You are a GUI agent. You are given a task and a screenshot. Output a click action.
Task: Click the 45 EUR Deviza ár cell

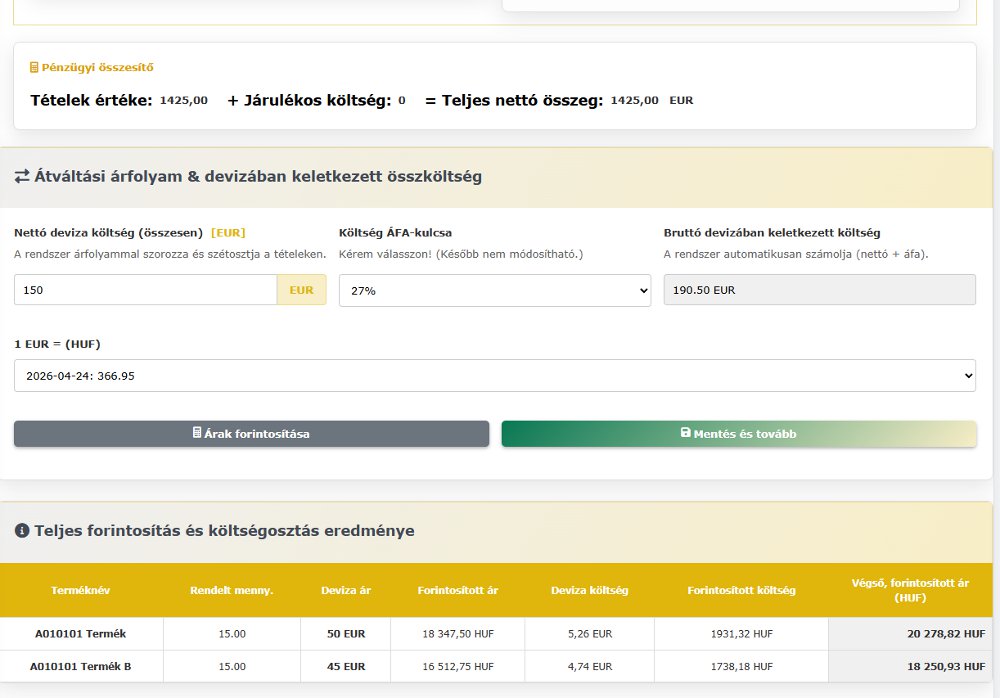(x=345, y=666)
